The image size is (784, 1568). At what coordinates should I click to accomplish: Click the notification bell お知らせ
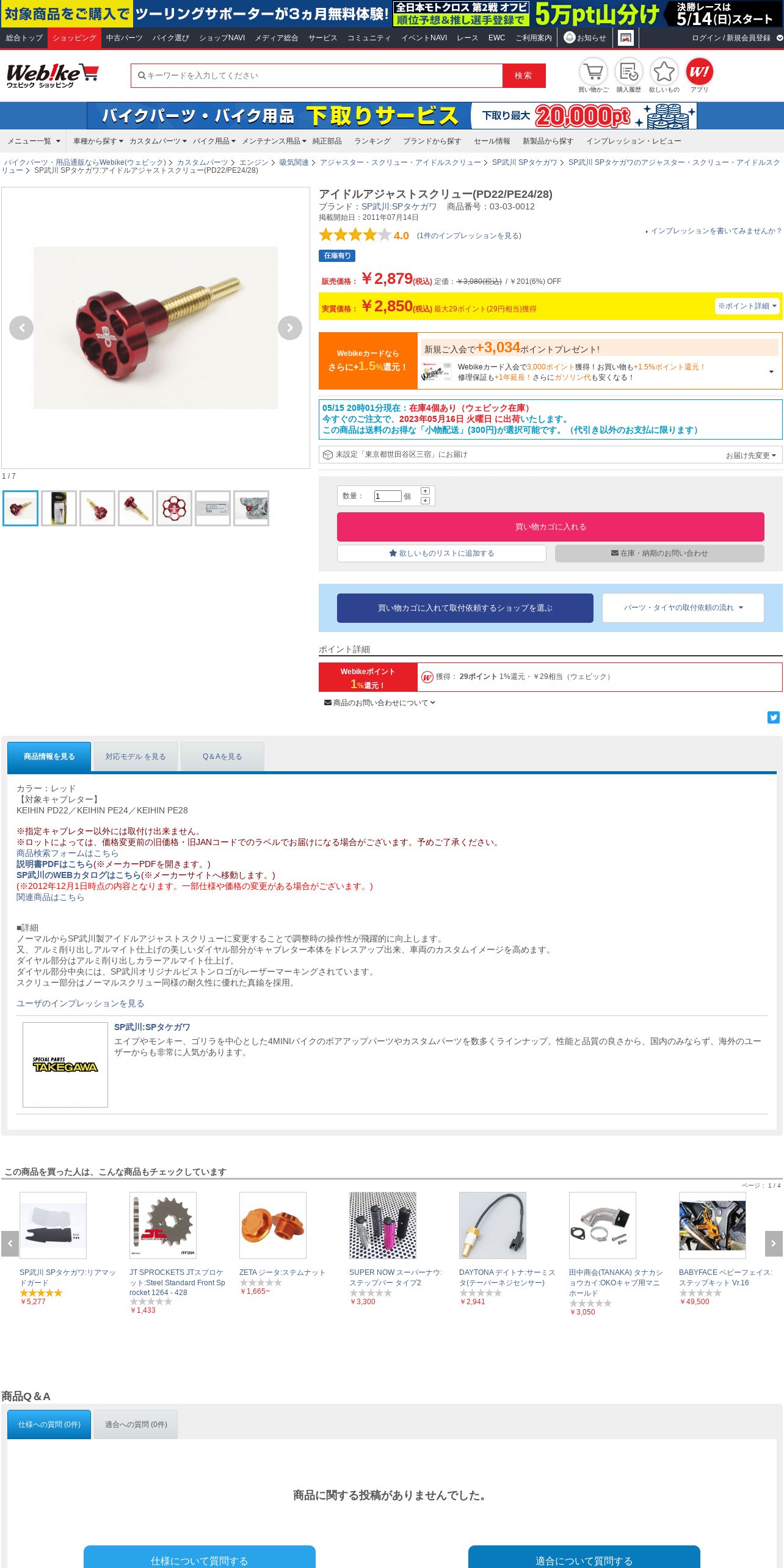click(x=585, y=38)
